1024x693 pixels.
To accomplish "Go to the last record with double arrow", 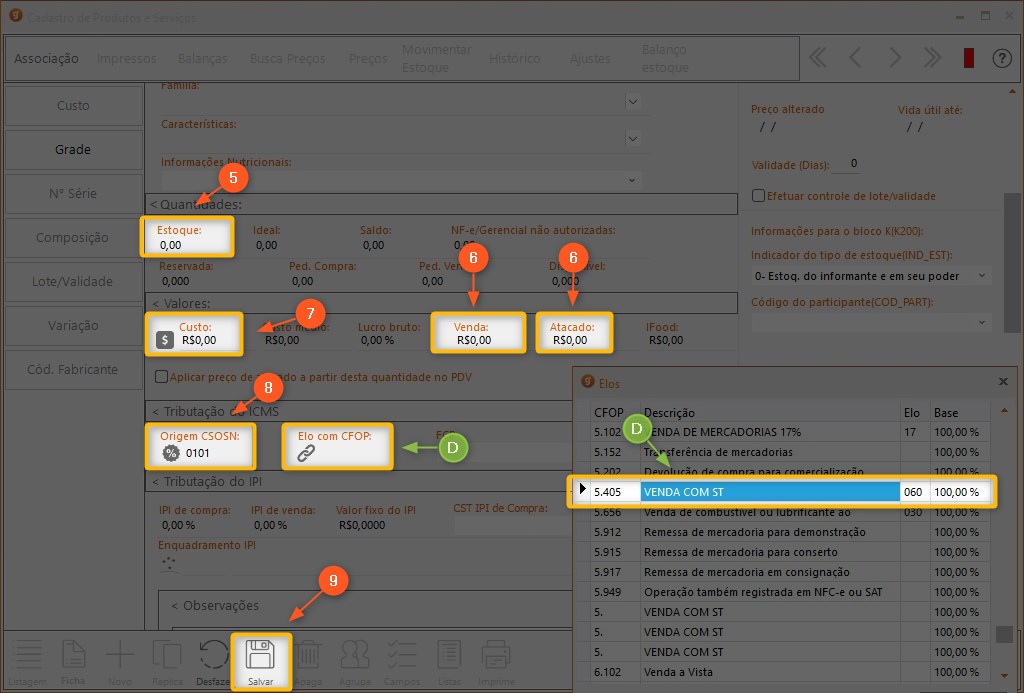I will pyautogui.click(x=932, y=58).
